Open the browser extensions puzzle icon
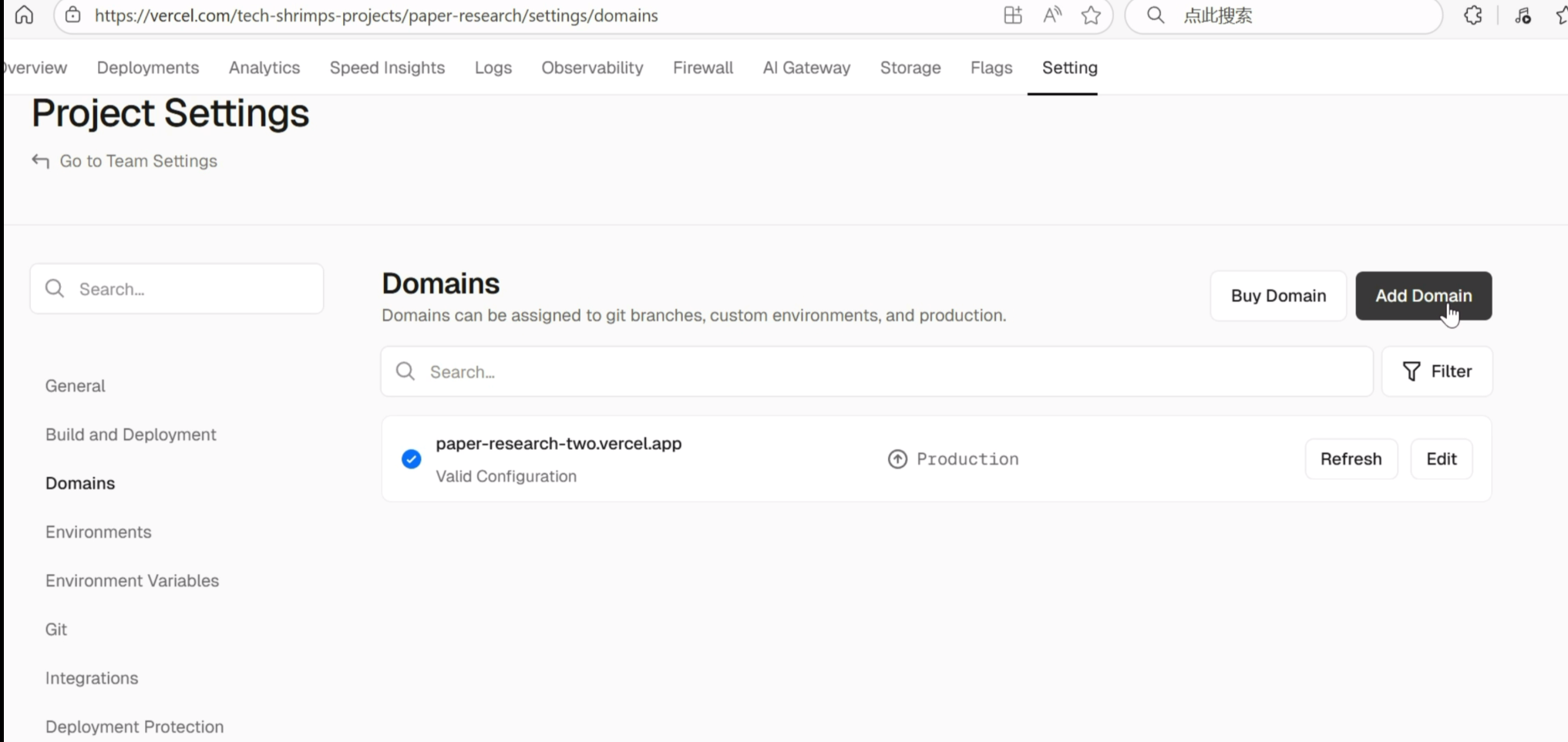1568x742 pixels. click(x=1473, y=15)
